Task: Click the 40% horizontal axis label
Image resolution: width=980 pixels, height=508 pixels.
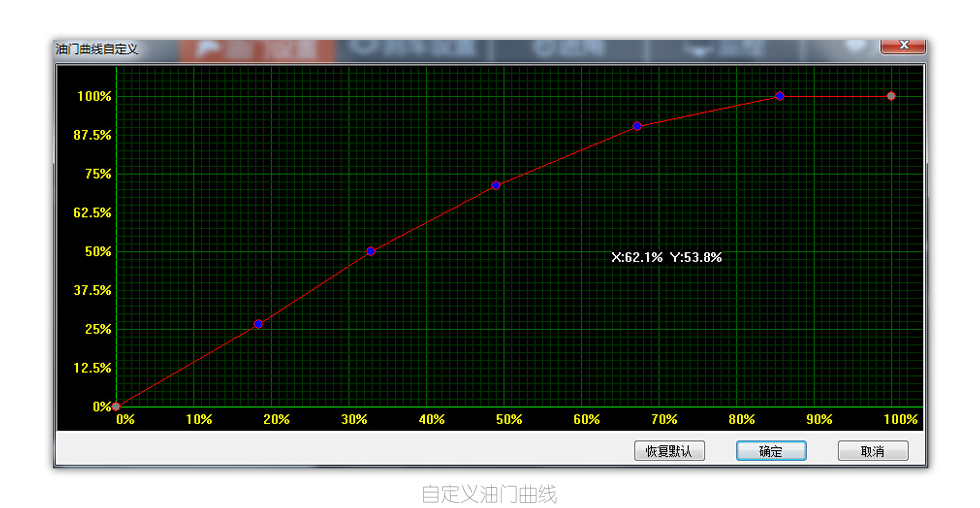Action: pos(431,419)
